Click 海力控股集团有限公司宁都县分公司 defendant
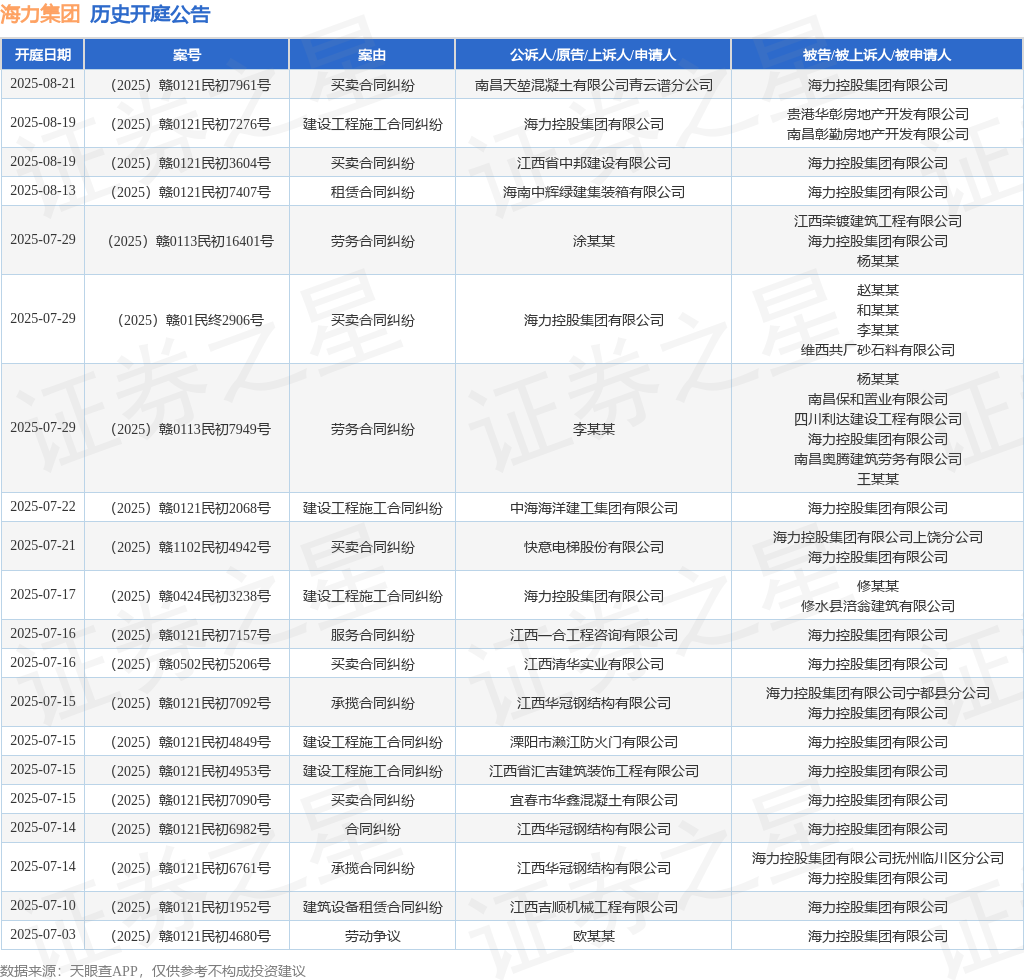The image size is (1024, 980). tap(878, 693)
